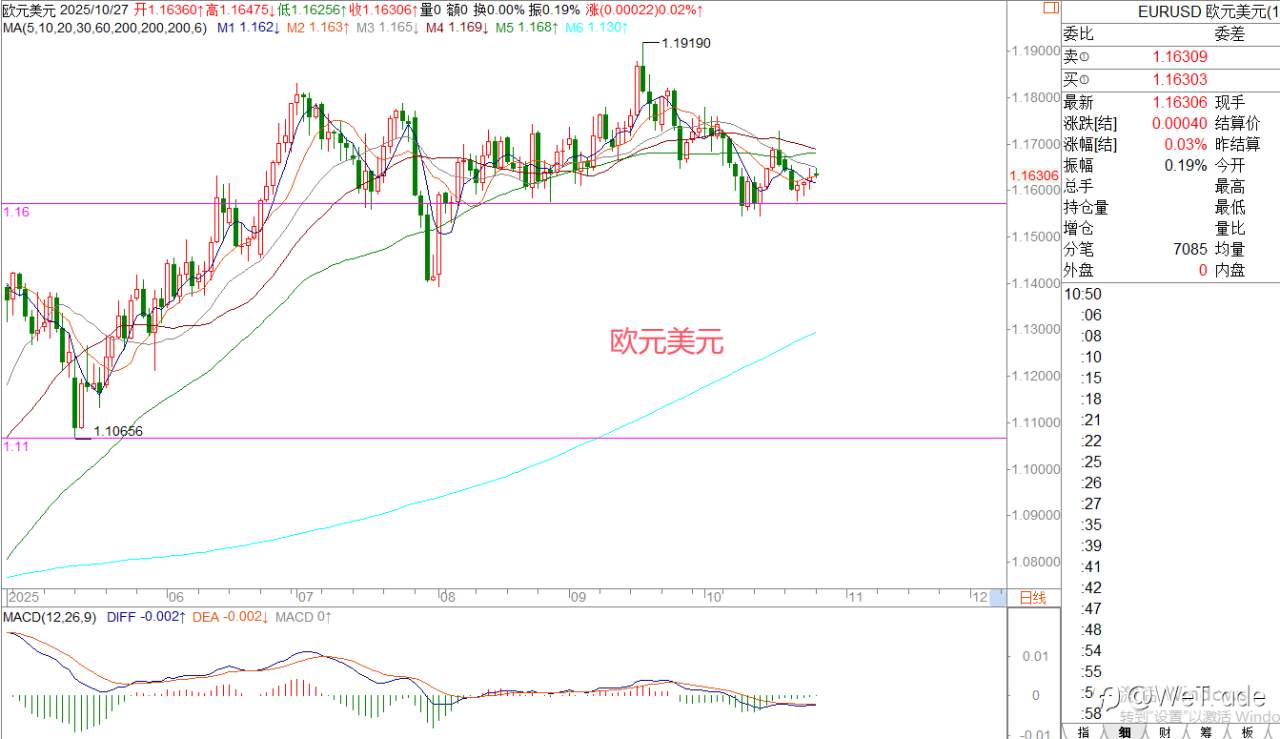
Task: Click the 外盘 value 0
Action: (1203, 270)
